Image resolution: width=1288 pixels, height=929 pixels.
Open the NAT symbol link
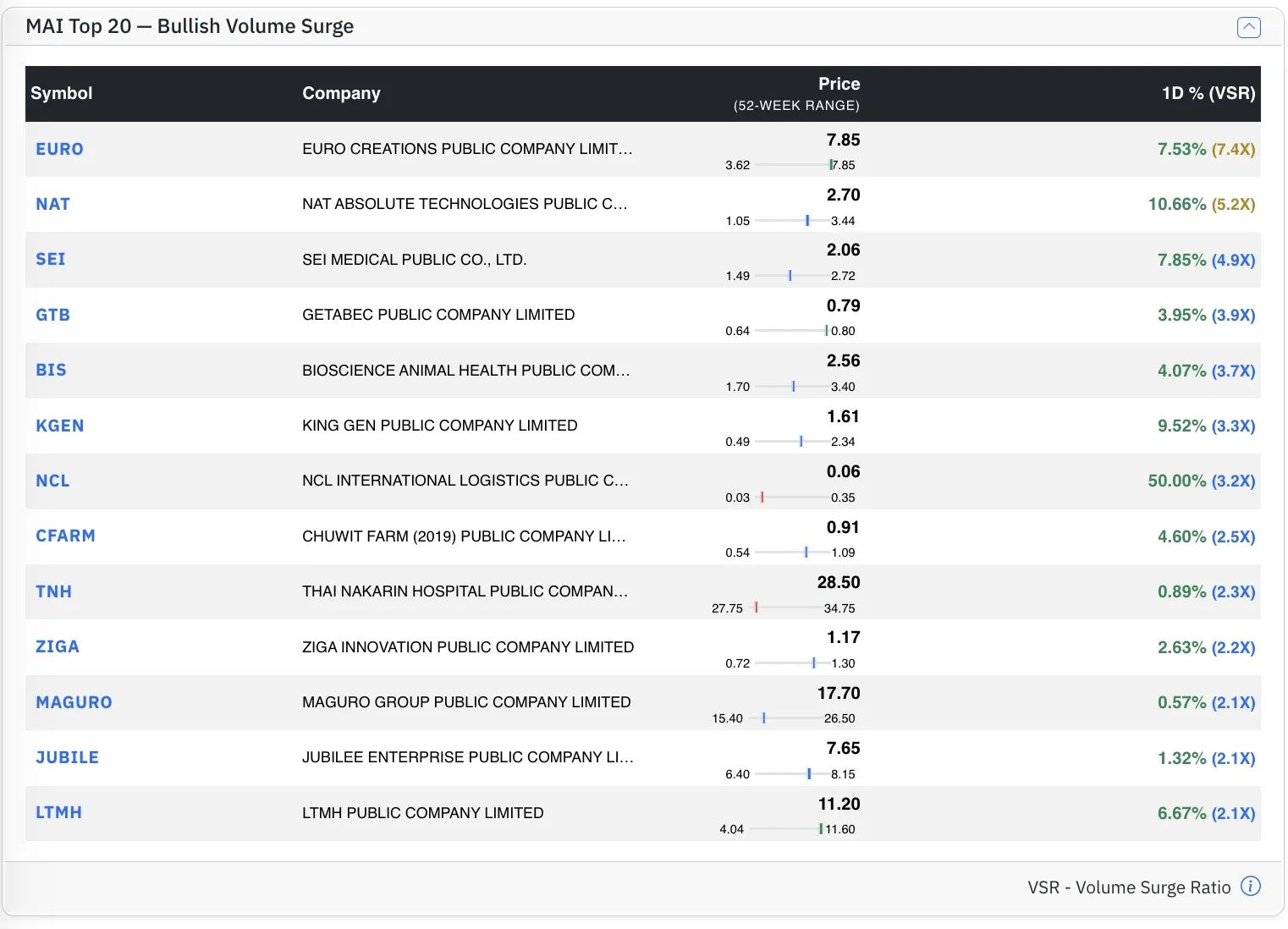point(52,204)
